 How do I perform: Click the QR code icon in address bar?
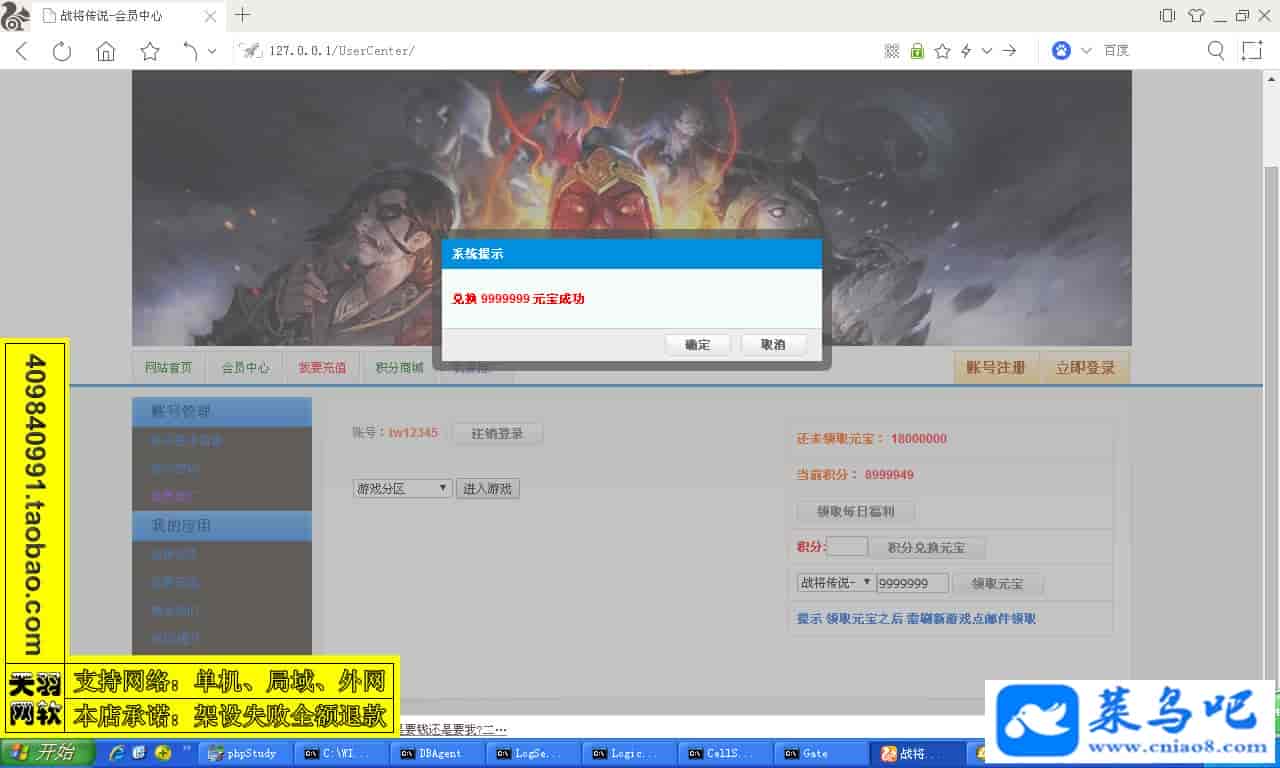tap(892, 51)
